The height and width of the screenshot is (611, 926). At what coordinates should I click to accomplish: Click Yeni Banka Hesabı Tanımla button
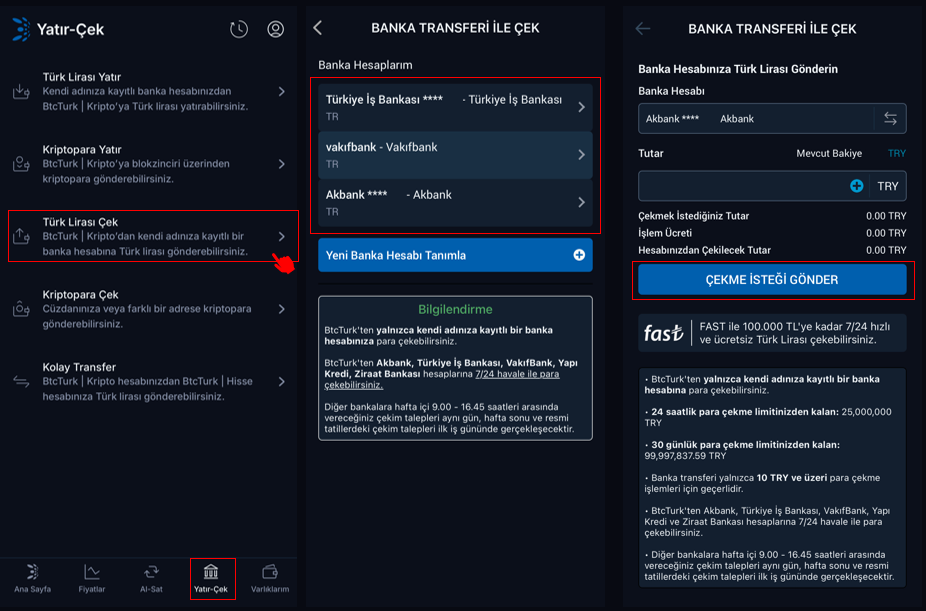point(455,255)
